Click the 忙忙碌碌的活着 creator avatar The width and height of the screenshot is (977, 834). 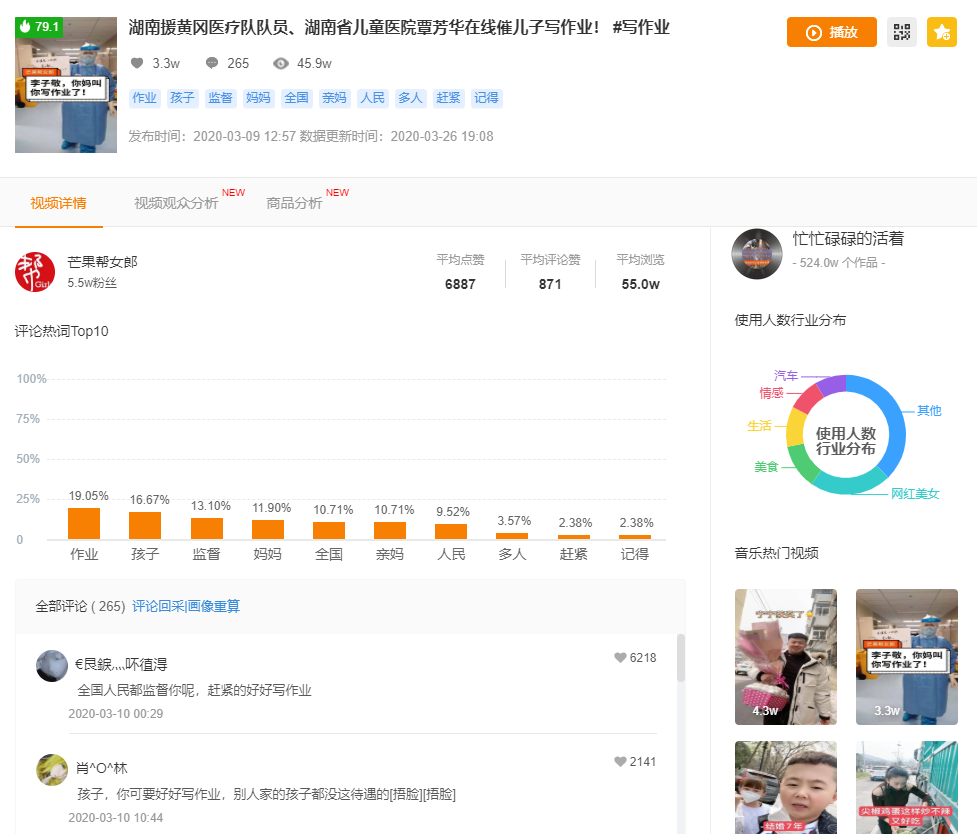pyautogui.click(x=757, y=253)
